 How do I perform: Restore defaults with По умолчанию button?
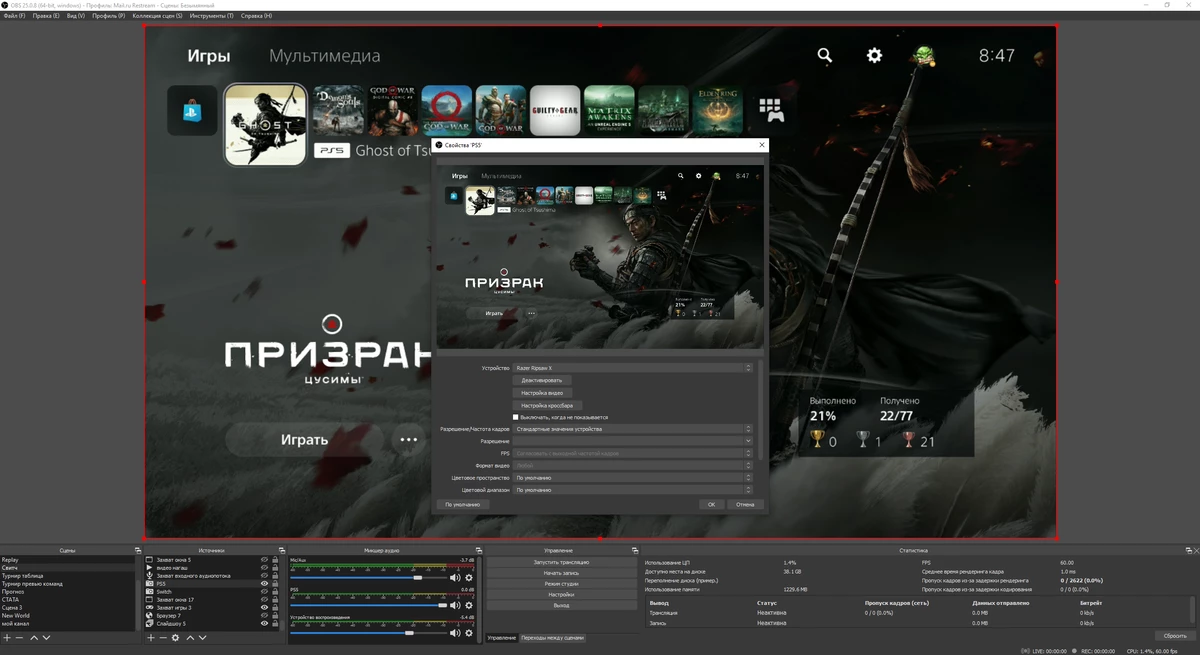tap(463, 505)
